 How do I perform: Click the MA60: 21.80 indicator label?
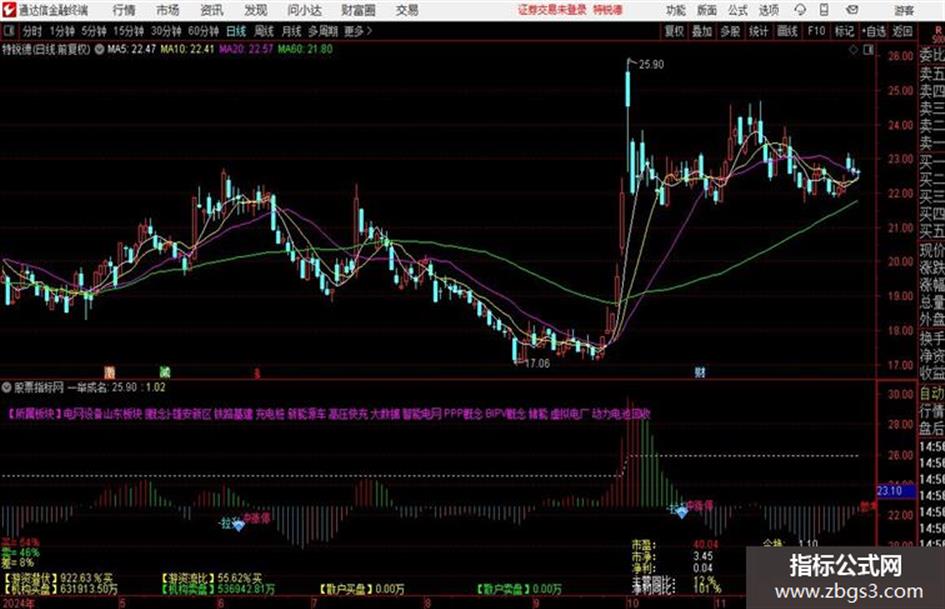point(305,49)
